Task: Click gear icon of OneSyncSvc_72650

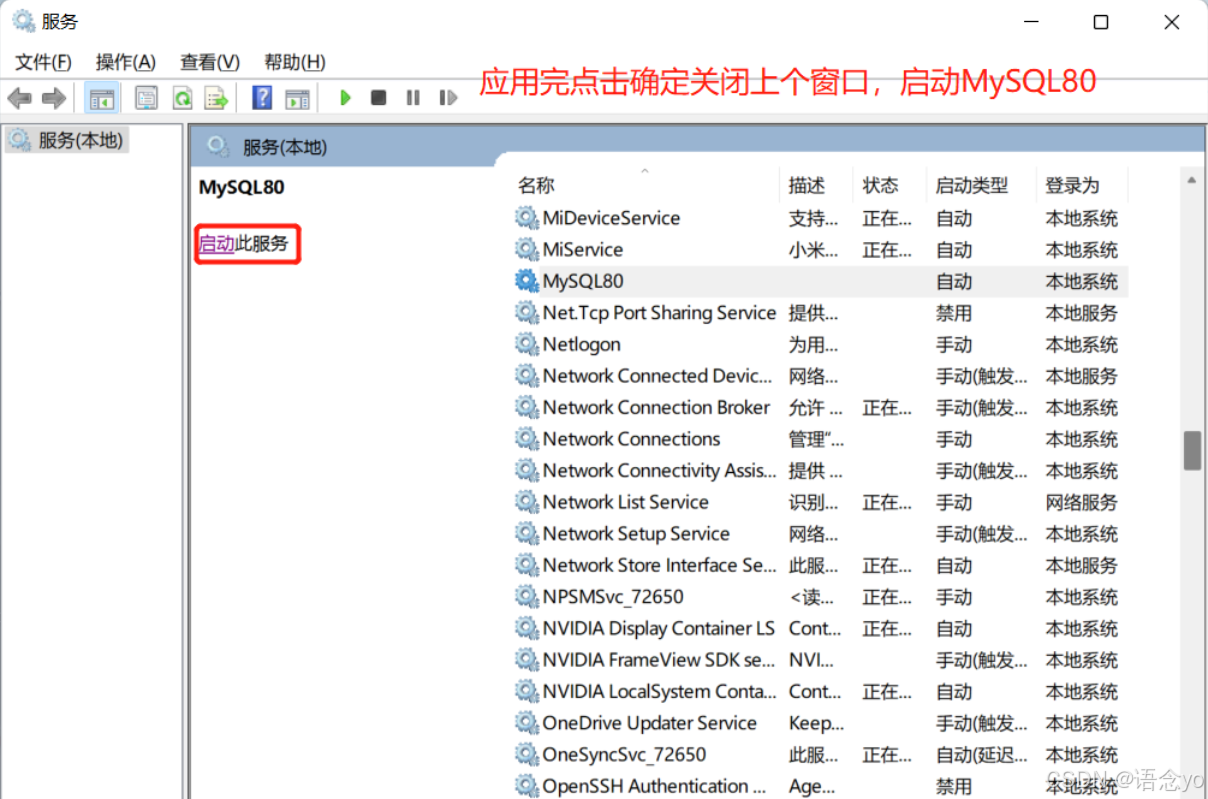Action: (527, 754)
